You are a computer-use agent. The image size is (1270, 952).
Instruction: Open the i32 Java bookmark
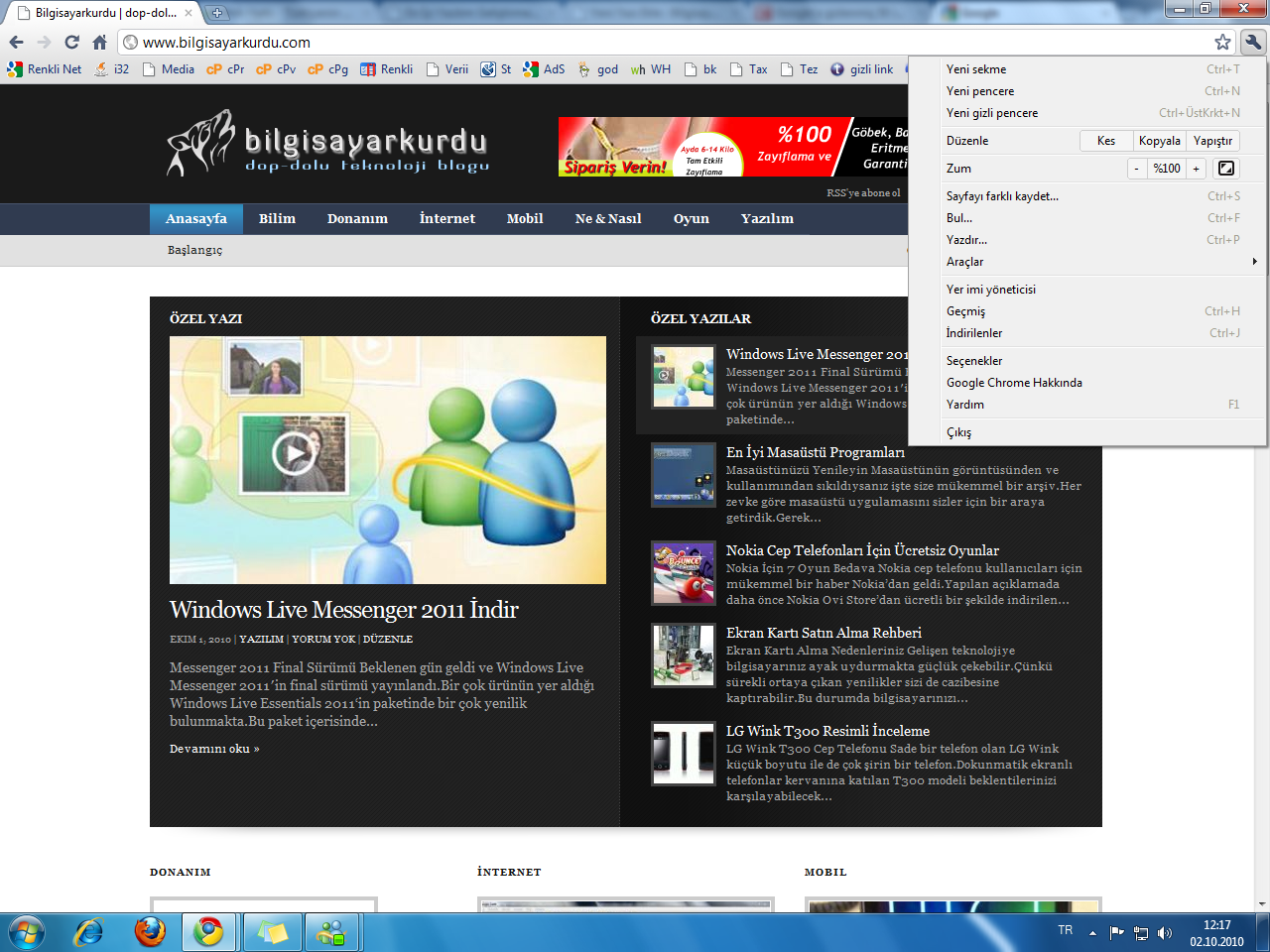click(x=112, y=69)
